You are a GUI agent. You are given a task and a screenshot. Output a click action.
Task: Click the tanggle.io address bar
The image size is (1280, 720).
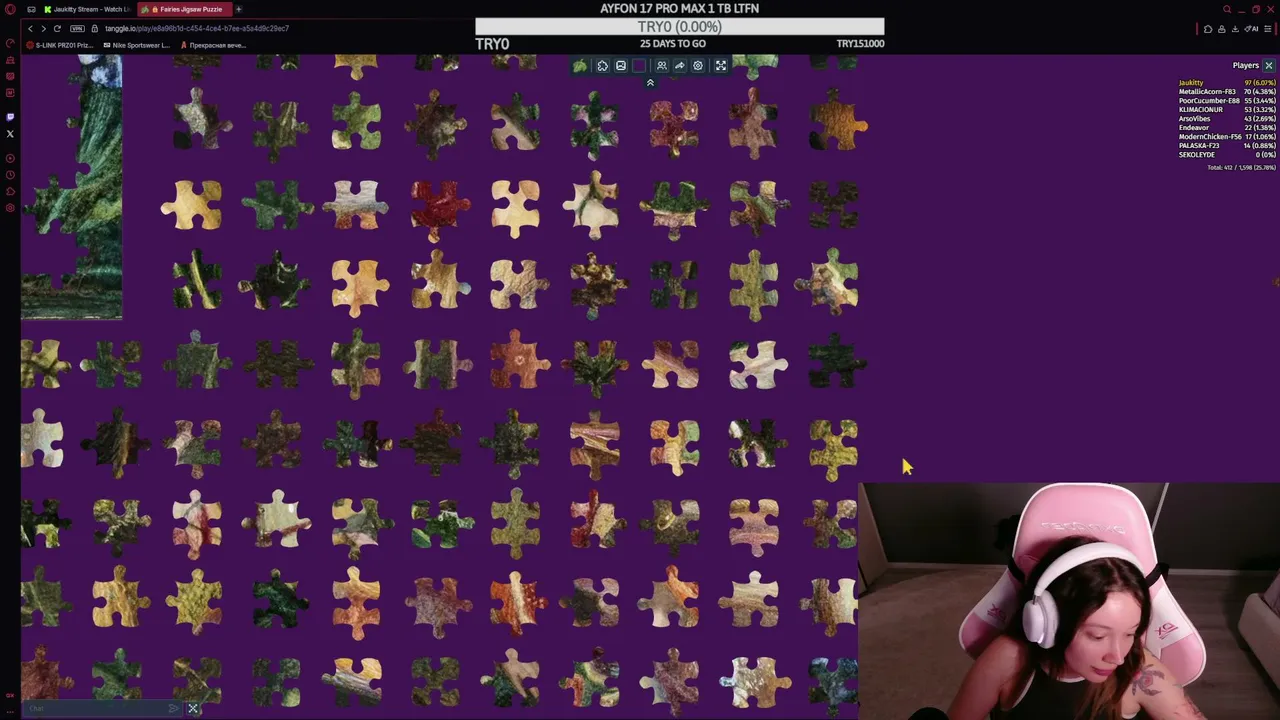click(197, 28)
